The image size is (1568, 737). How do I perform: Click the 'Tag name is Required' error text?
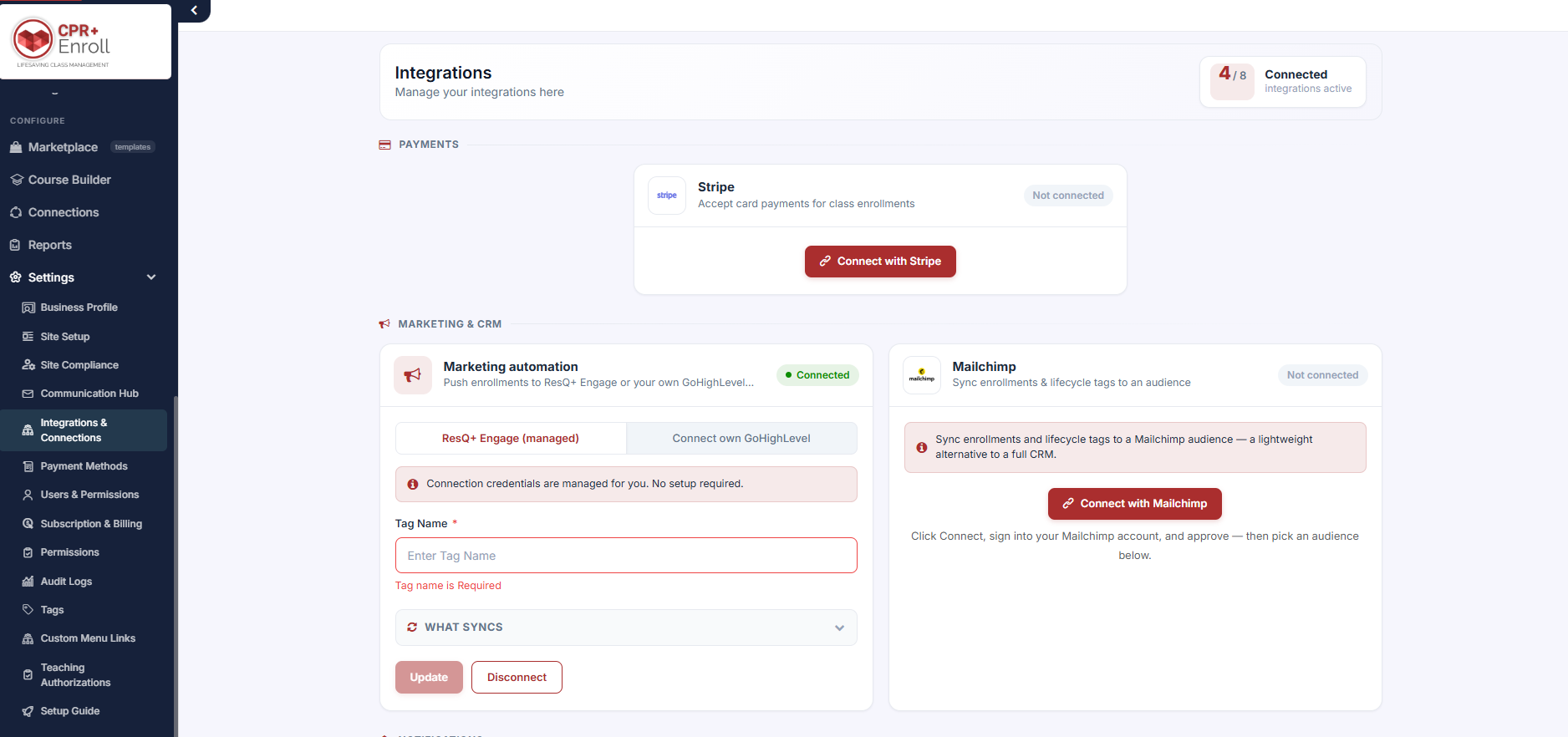click(x=448, y=586)
